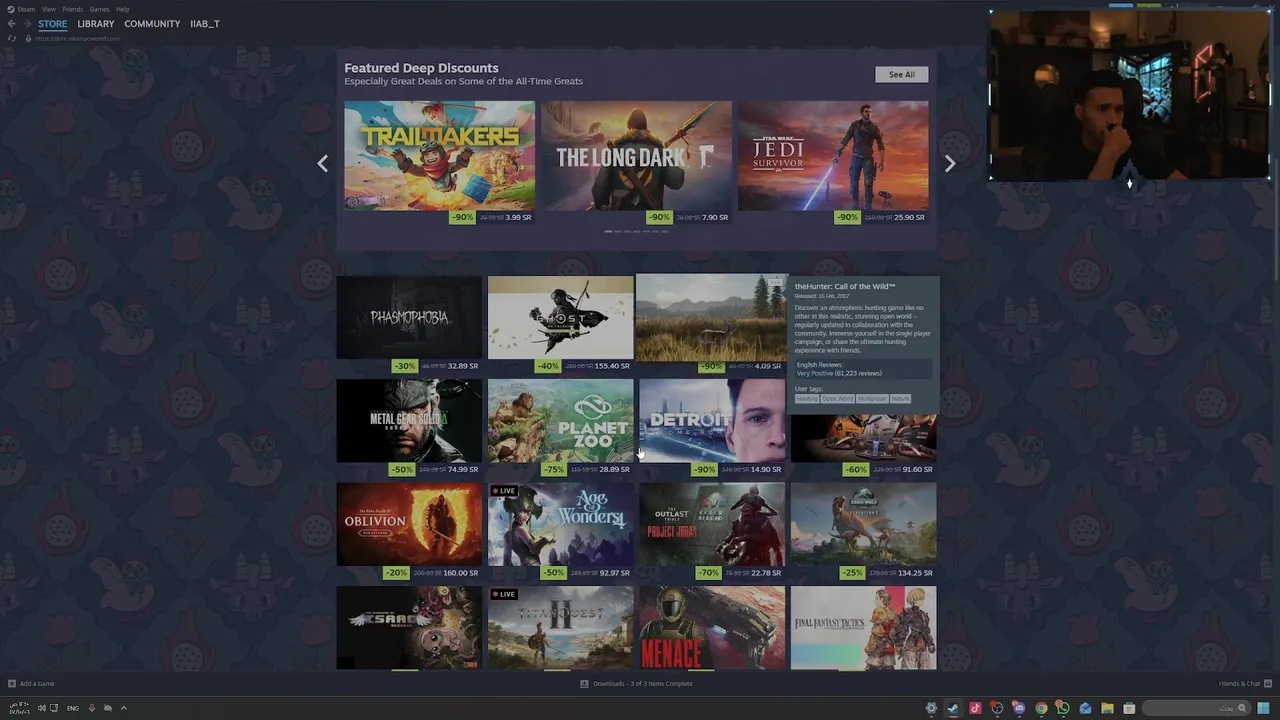
Task: Open the Help menu
Action: pyautogui.click(x=122, y=9)
